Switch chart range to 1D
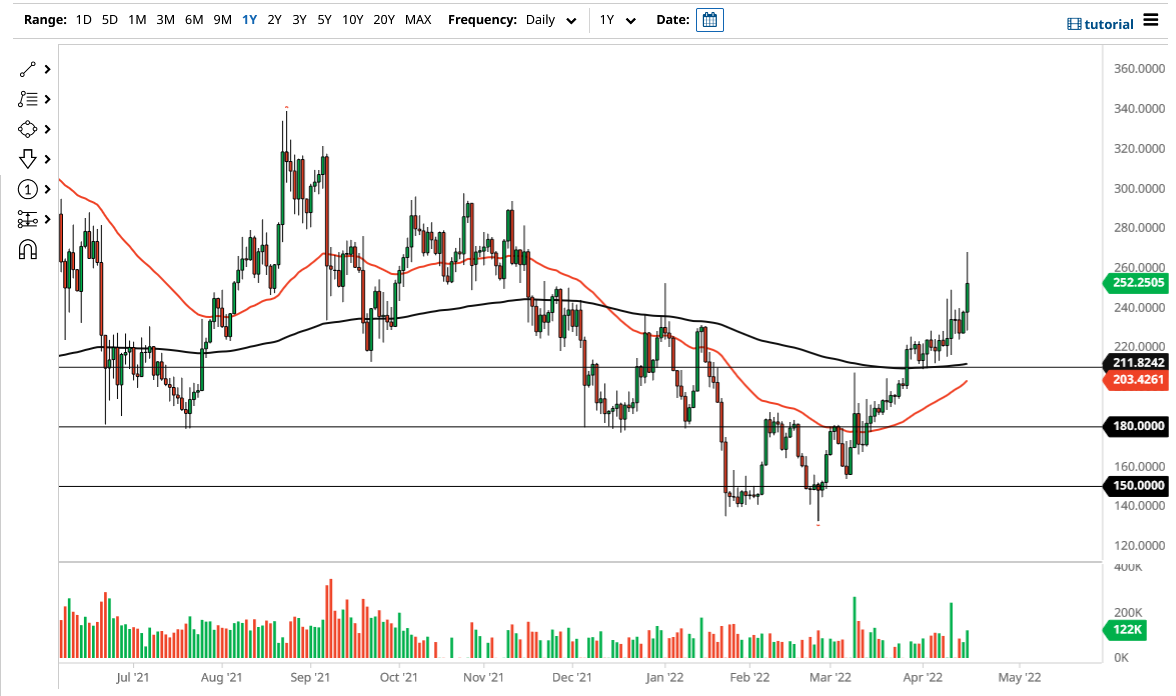 click(x=83, y=19)
